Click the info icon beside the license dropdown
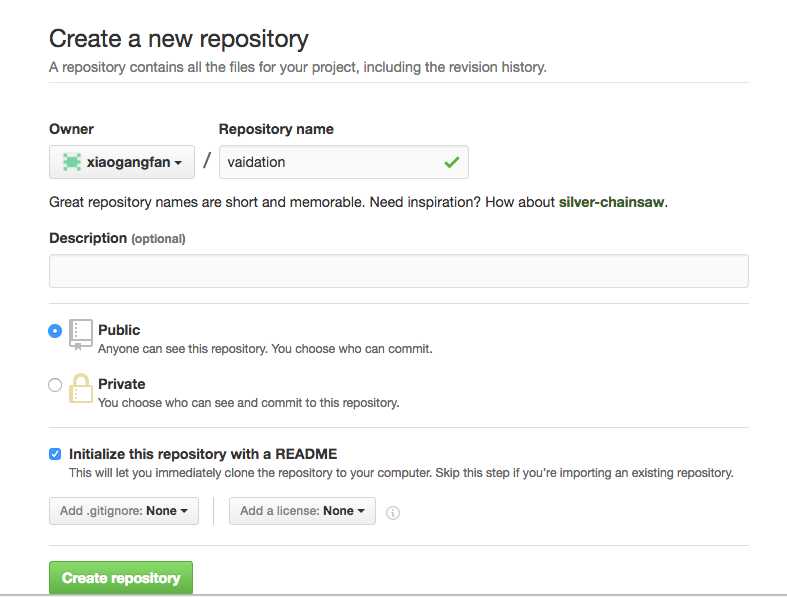This screenshot has width=787, height=597. click(393, 512)
